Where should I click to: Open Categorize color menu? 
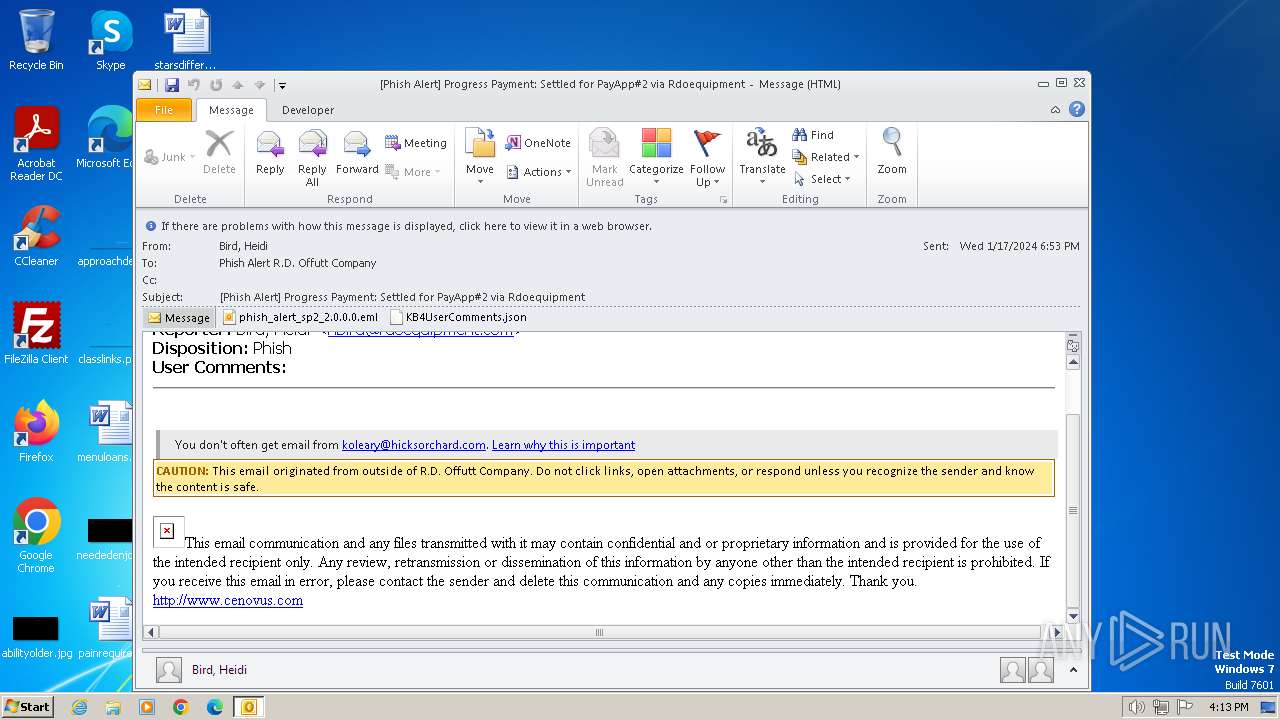pos(656,157)
